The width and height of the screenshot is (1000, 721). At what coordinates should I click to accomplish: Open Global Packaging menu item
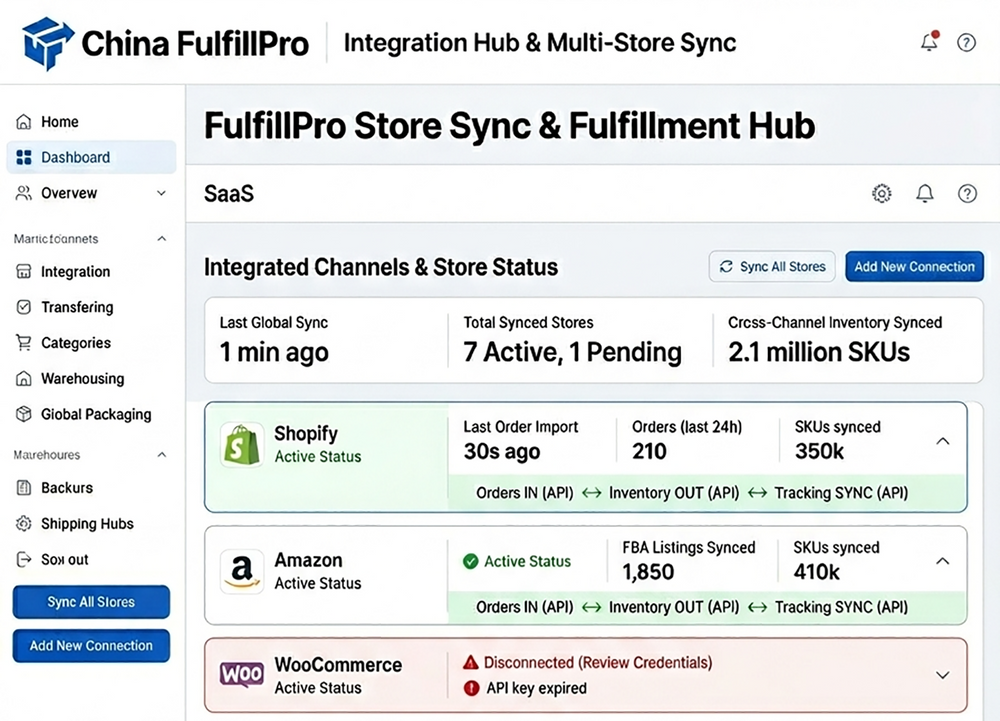[91, 414]
